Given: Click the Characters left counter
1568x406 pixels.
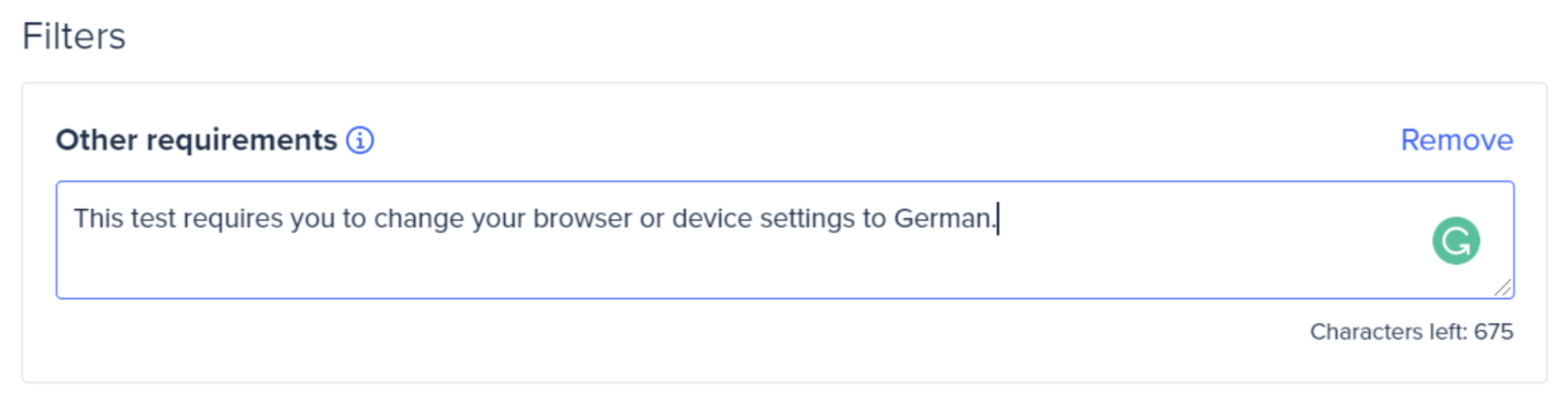Looking at the screenshot, I should [1412, 332].
